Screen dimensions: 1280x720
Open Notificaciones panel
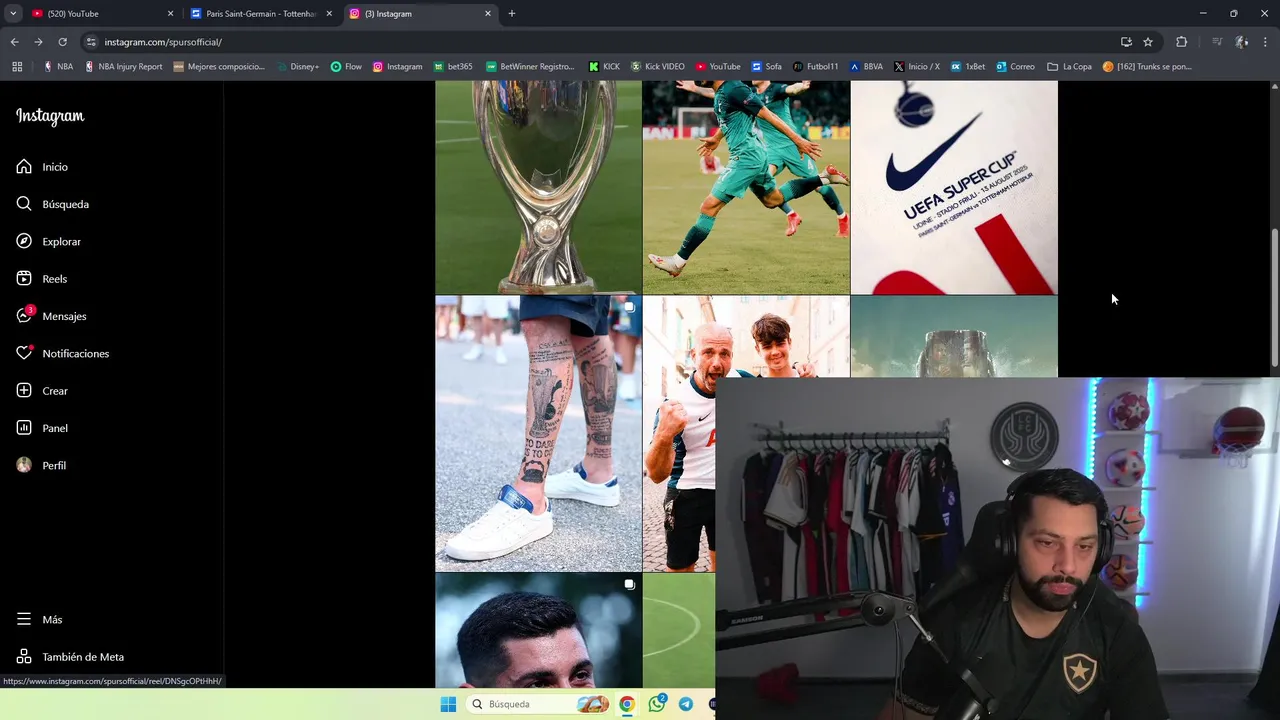pos(62,354)
